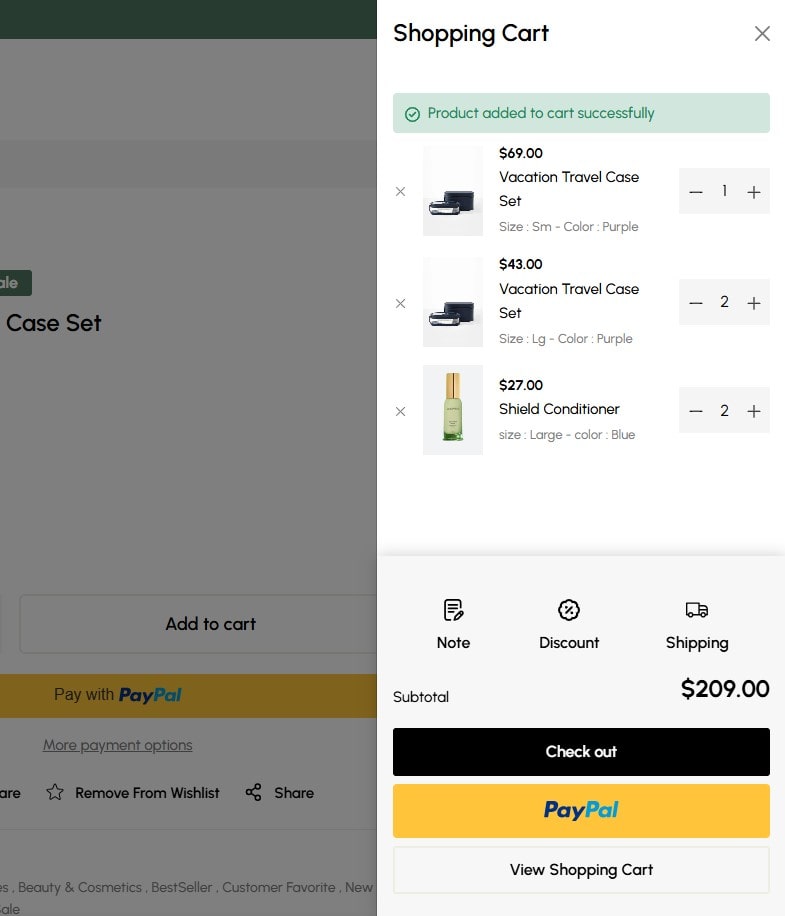Open the Shipping estimate option

(697, 624)
